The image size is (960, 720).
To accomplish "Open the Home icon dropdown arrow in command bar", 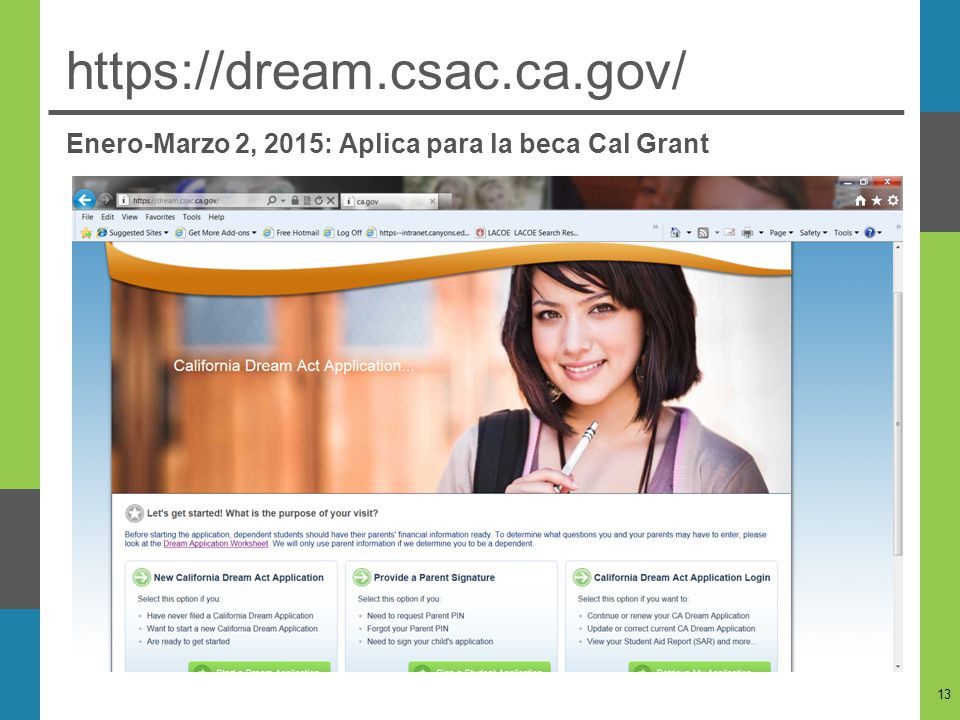I will coord(689,233).
